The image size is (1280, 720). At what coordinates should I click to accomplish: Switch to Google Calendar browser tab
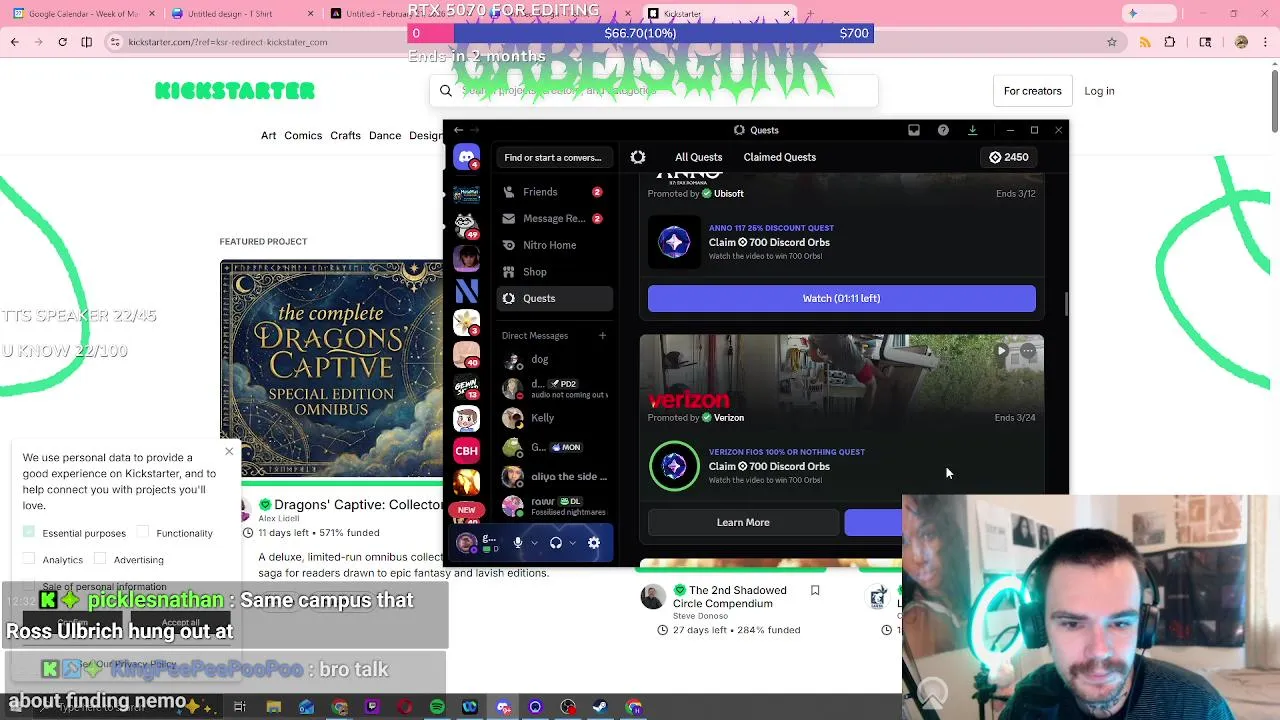coord(84,14)
